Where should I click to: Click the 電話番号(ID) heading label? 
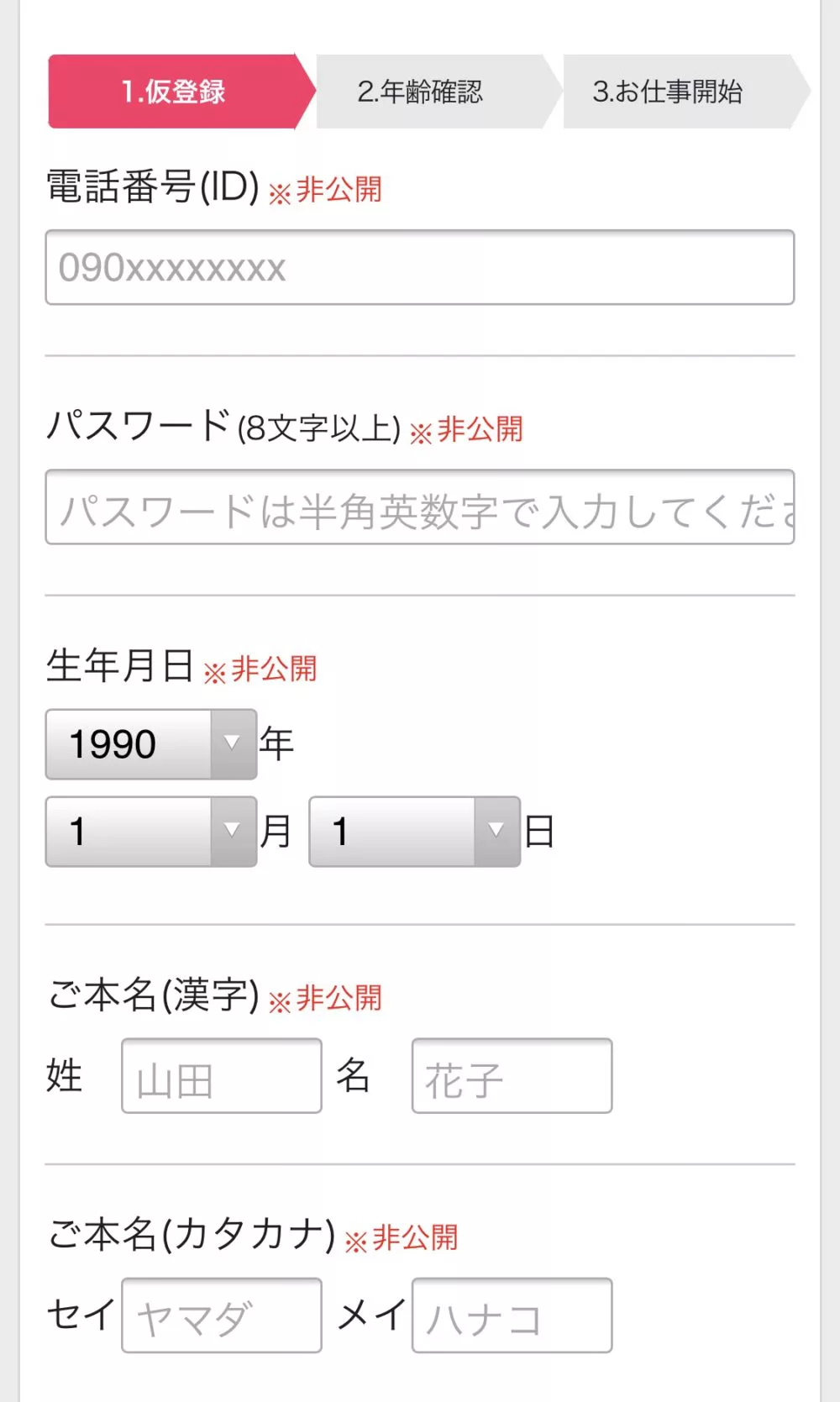coord(153,186)
